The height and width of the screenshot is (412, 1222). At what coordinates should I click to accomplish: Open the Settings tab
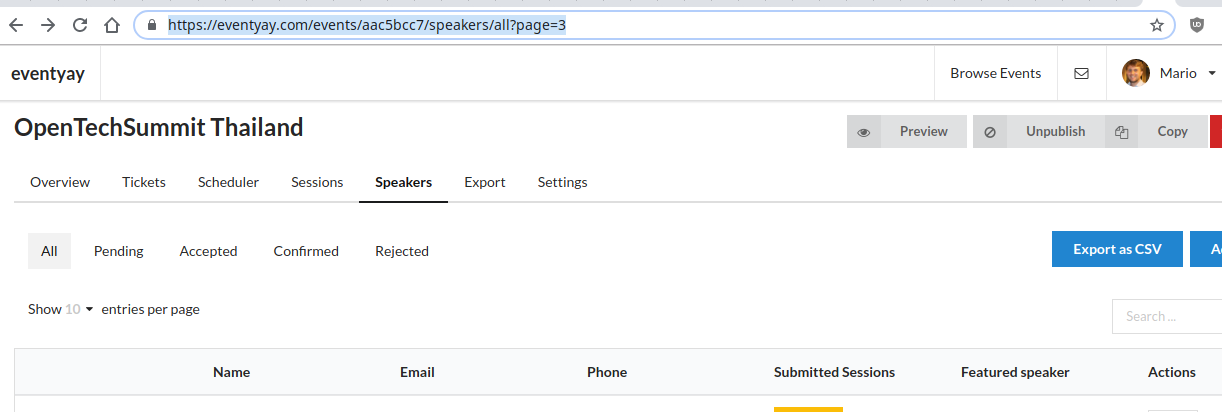pyautogui.click(x=563, y=182)
